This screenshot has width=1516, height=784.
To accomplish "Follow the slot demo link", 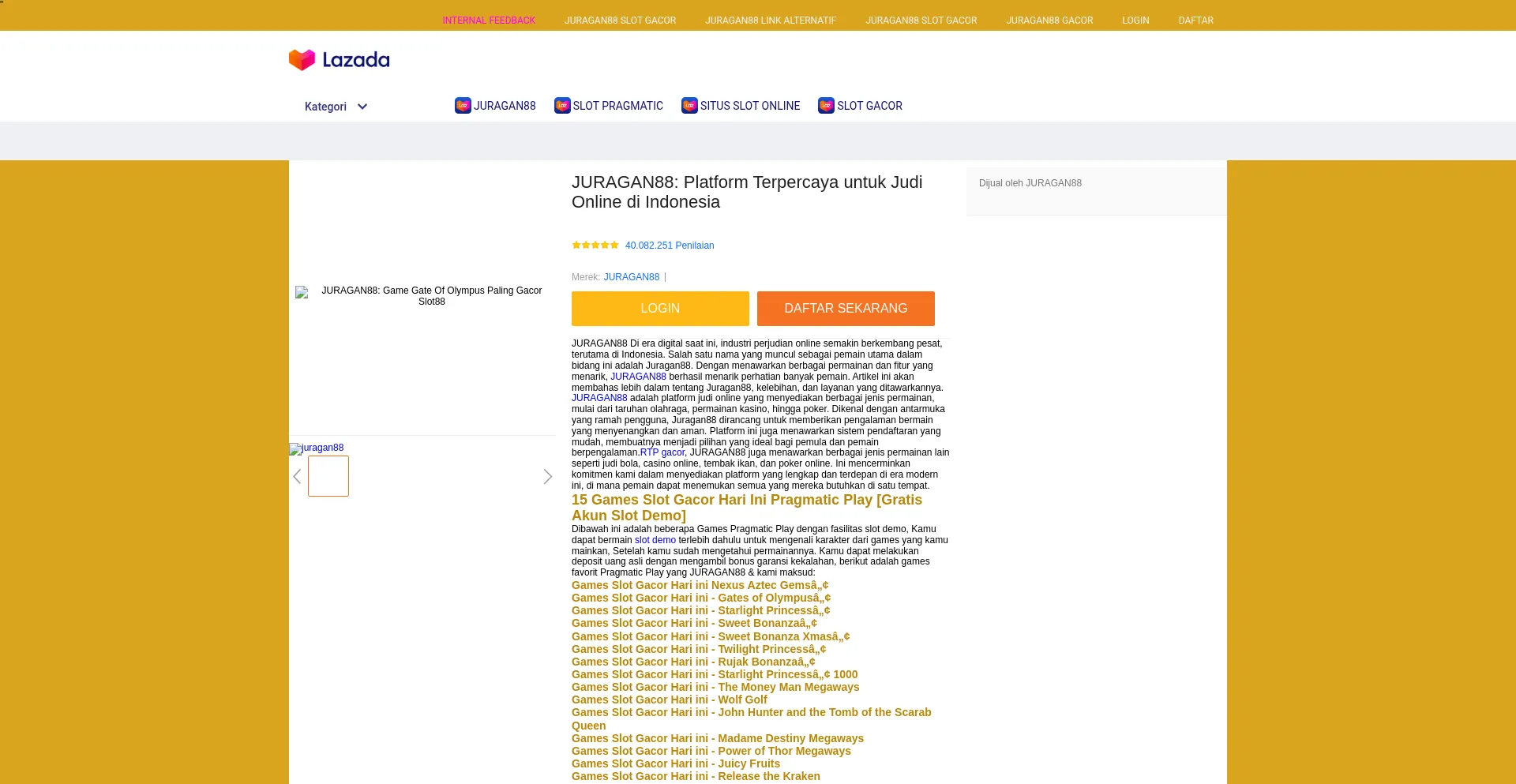I will 655,540.
